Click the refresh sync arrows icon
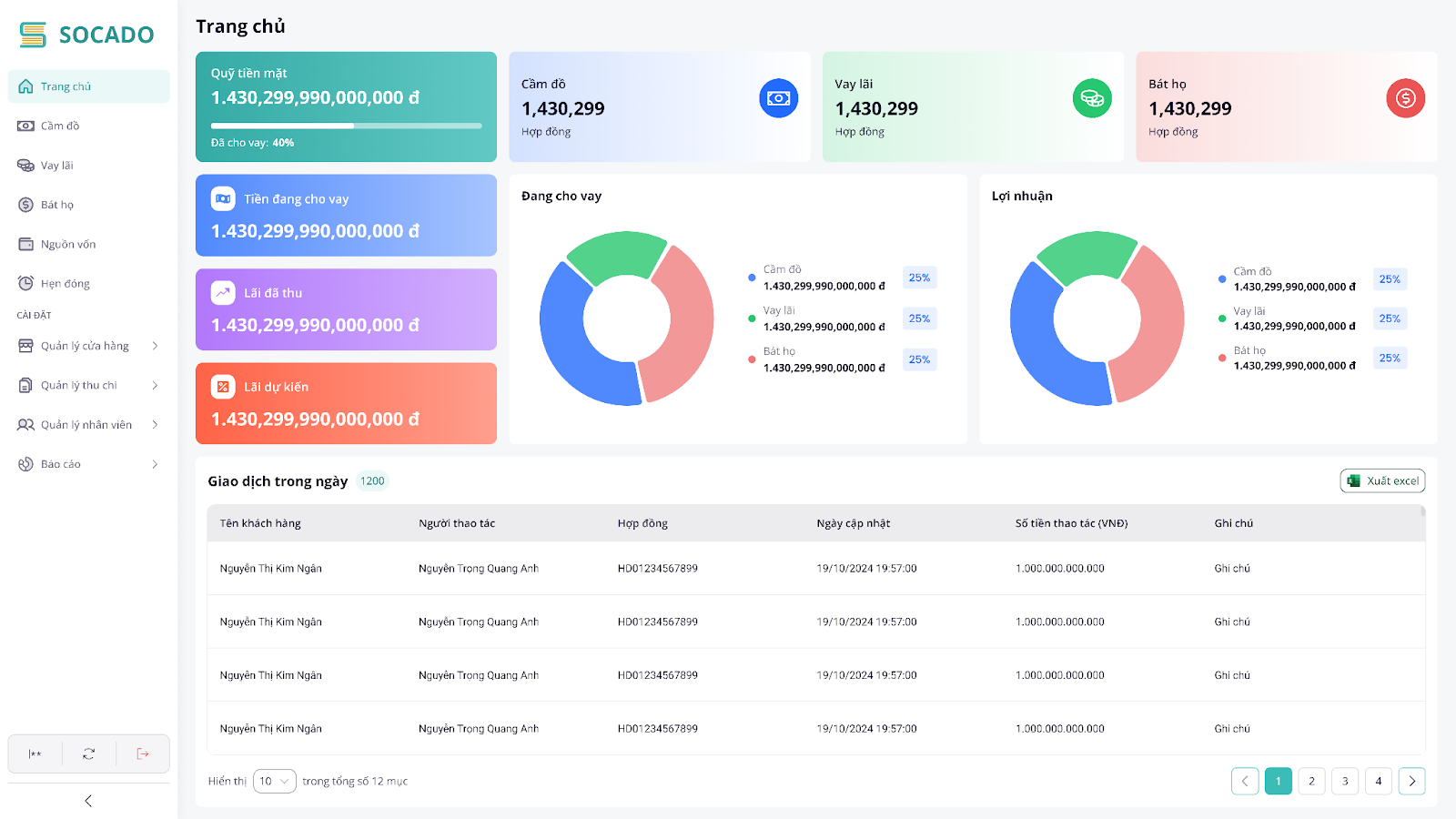This screenshot has height=819, width=1456. 88,753
